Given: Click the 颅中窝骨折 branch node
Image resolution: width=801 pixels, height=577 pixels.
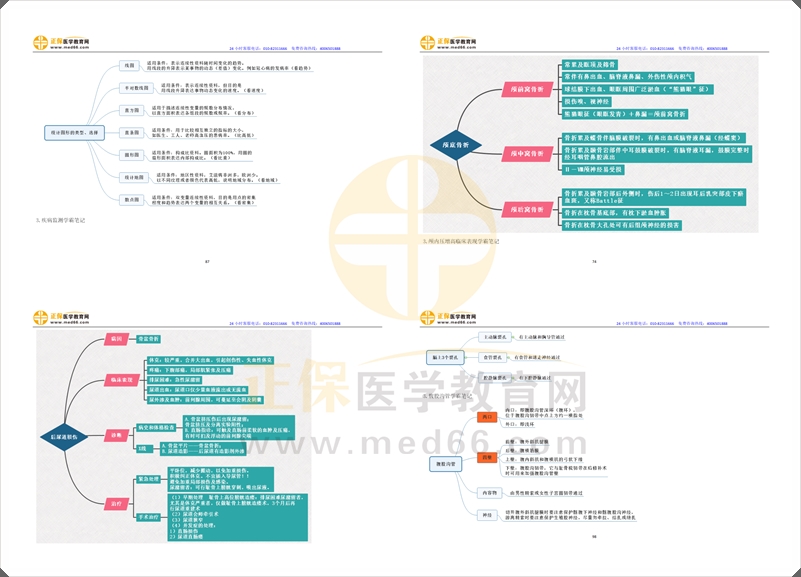Looking at the screenshot, I should (523, 153).
